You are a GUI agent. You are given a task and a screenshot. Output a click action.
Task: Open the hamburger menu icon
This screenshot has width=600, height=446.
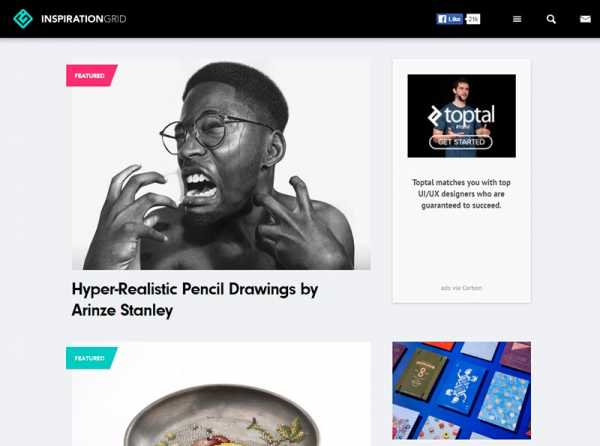point(517,19)
